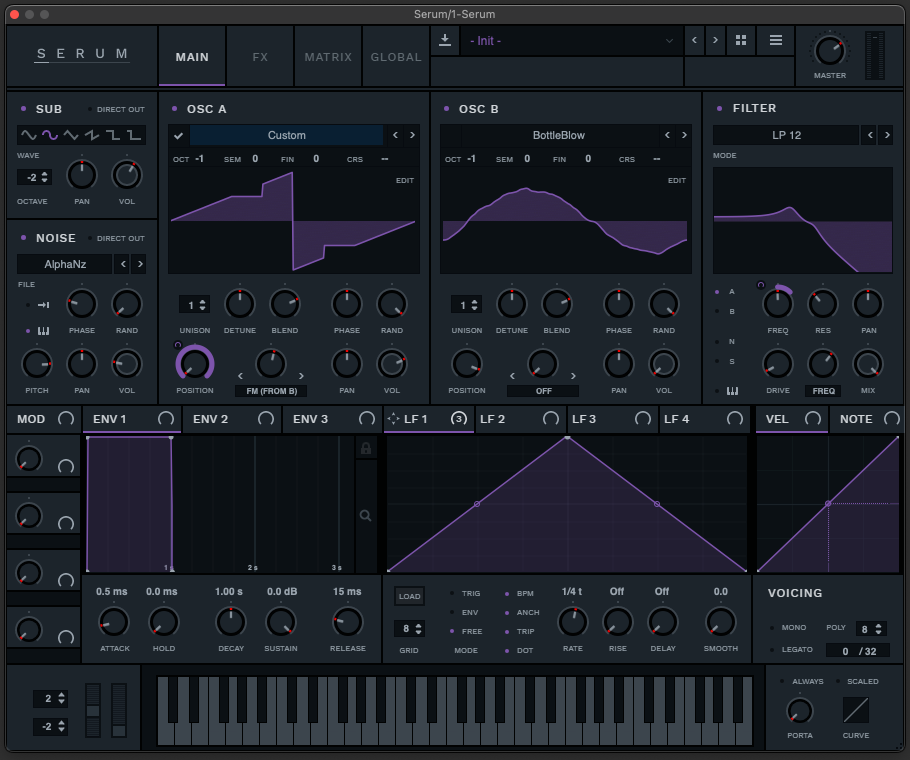Select the pulse sub waveform icon

[x=134, y=135]
